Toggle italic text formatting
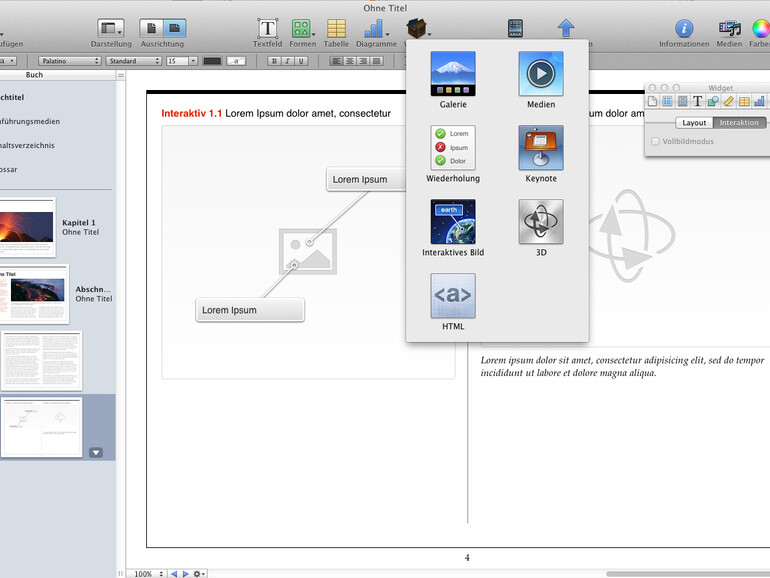 click(x=288, y=61)
